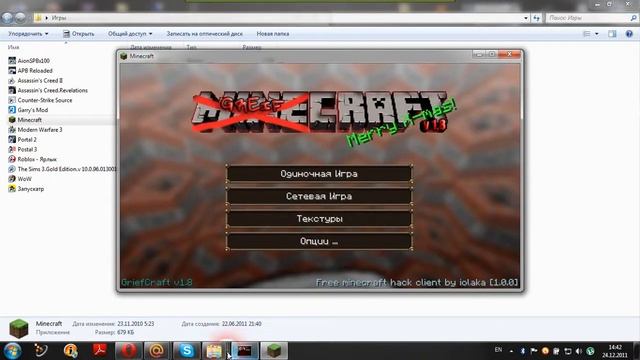Expand the Упорядочить dropdown menu
The width and height of the screenshot is (640, 360).
[28, 34]
